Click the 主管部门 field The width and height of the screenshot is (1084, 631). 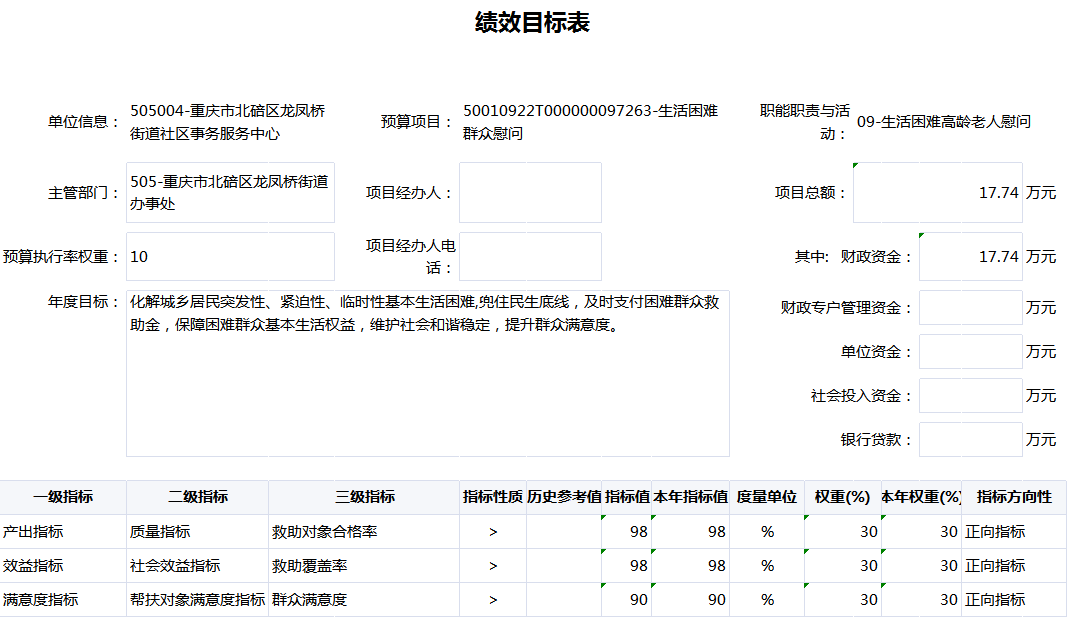tap(230, 192)
